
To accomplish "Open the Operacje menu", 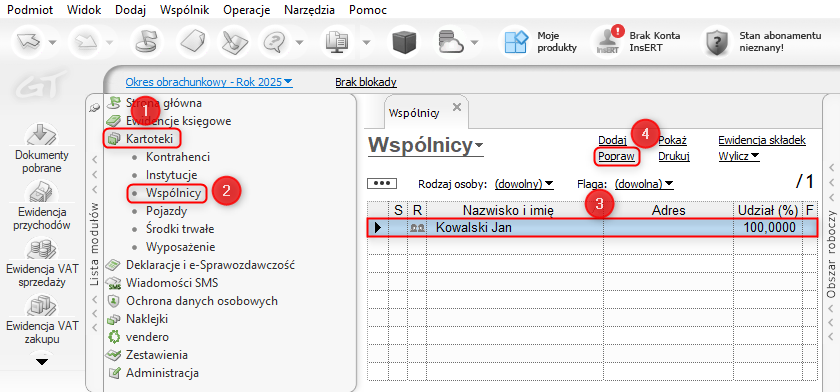I will 246,10.
